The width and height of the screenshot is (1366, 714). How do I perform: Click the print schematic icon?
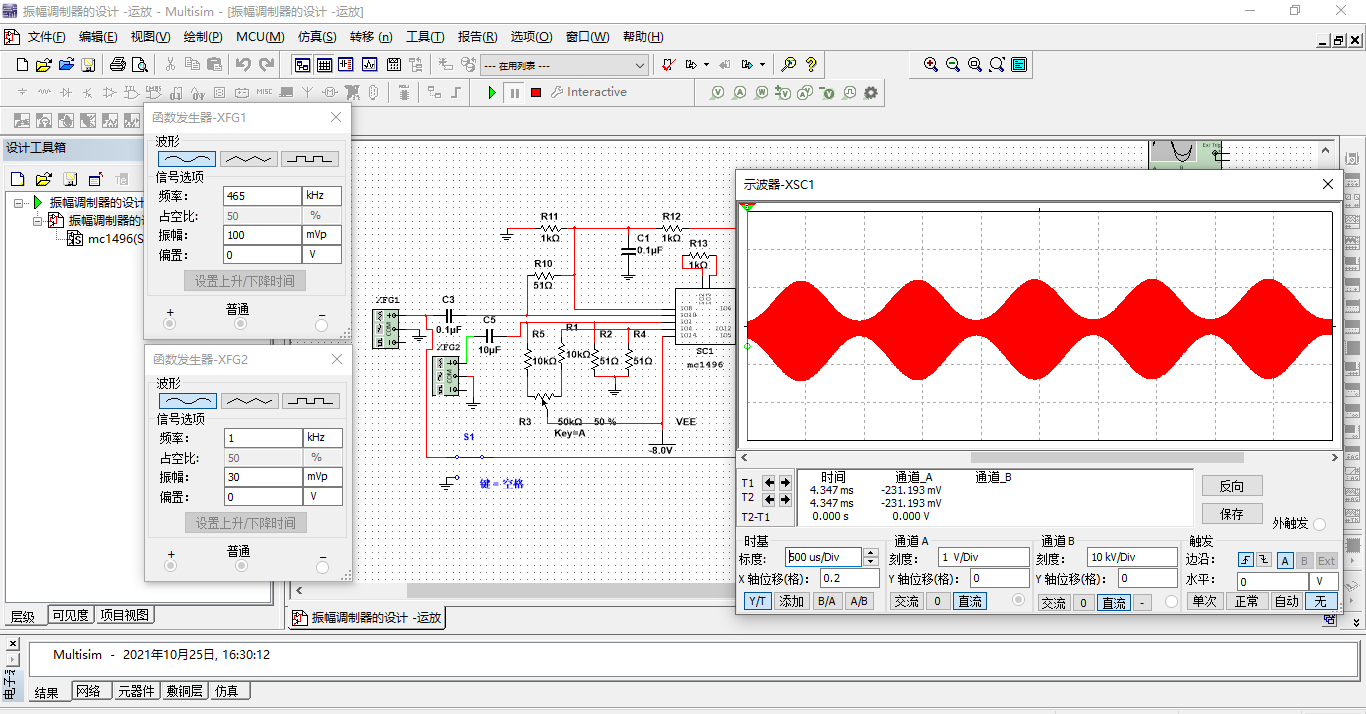click(119, 64)
